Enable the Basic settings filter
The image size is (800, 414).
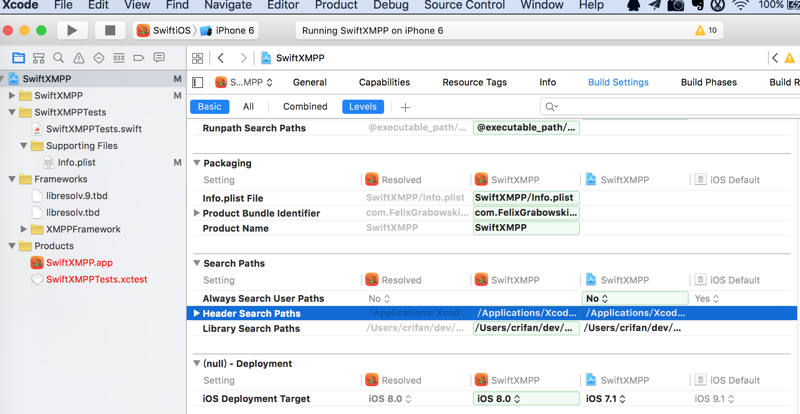point(210,107)
